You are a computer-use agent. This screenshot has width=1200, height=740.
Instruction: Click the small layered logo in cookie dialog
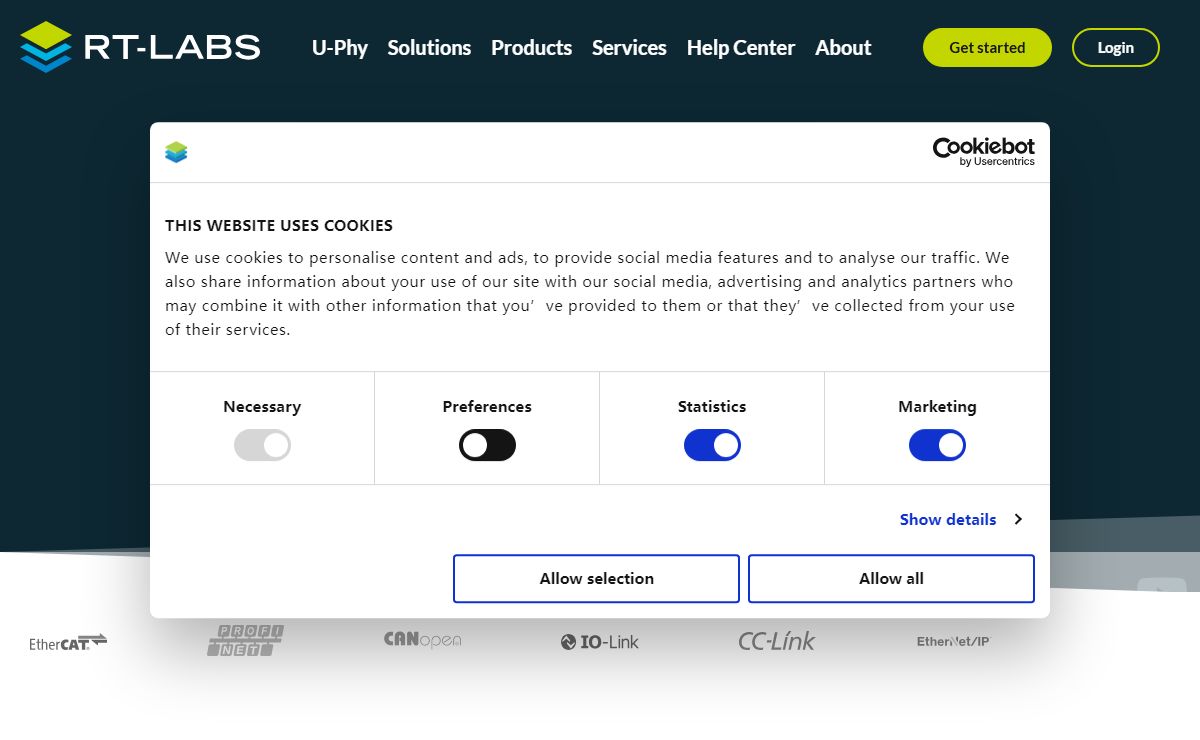tap(176, 152)
